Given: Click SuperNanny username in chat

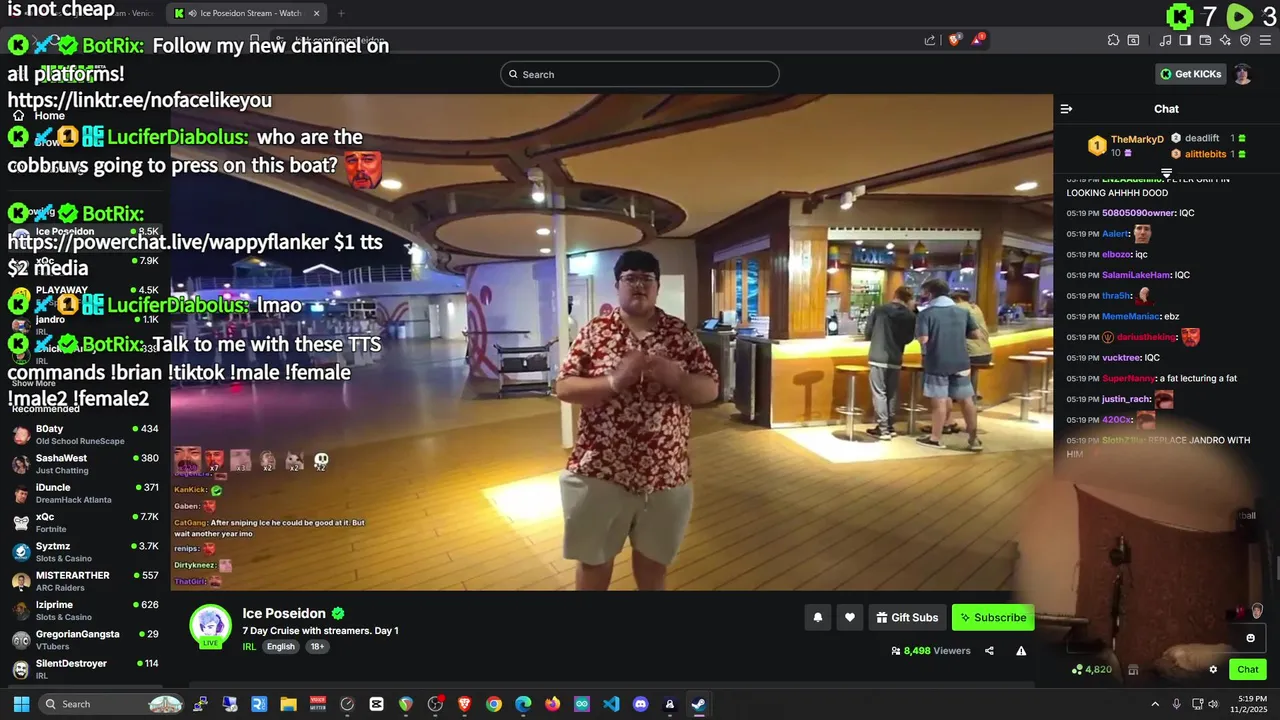Looking at the screenshot, I should coord(1128,379).
